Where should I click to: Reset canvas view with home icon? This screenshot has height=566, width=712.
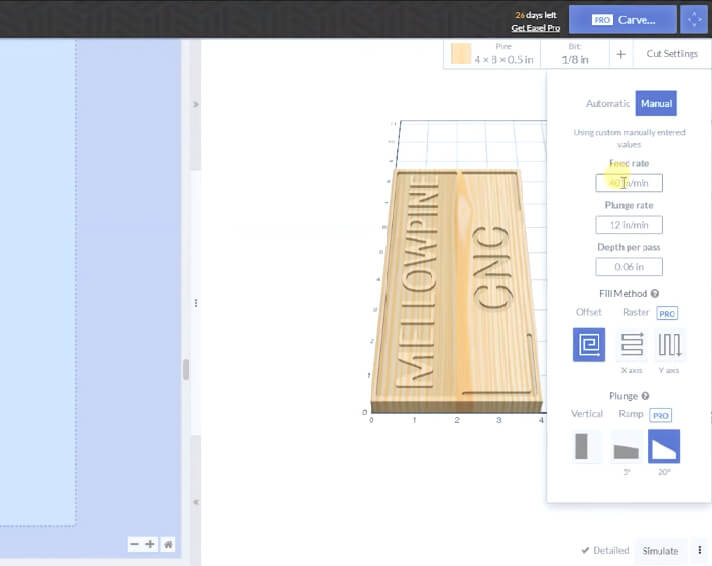pos(168,544)
